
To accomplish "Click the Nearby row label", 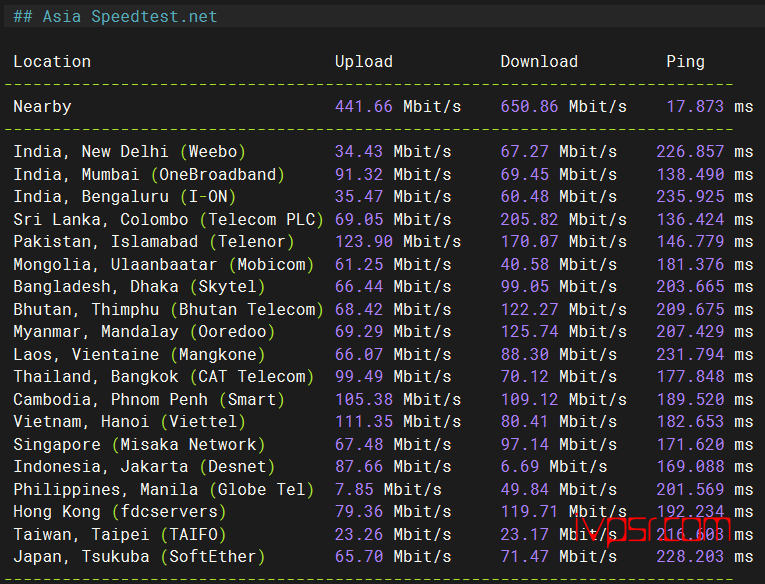I will [x=42, y=106].
